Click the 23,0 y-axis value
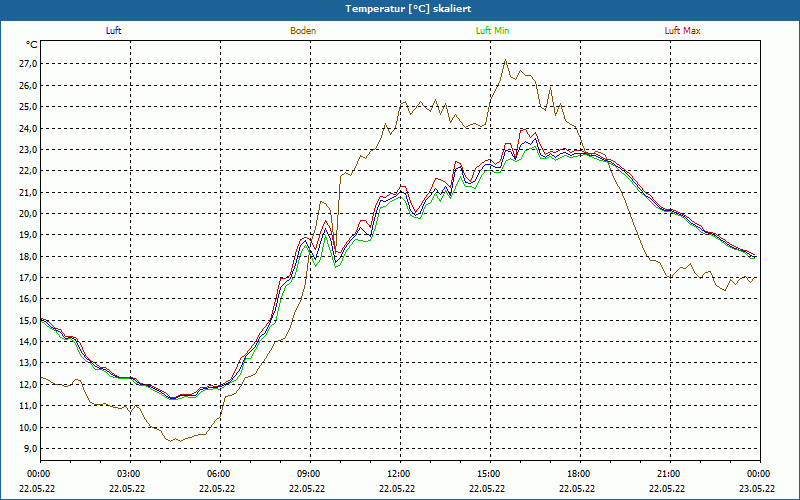The width and height of the screenshot is (800, 500). coord(29,149)
